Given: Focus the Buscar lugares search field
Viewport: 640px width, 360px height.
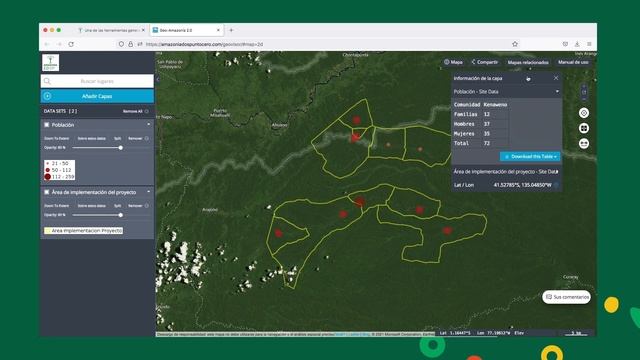Looking at the screenshot, I should tap(97, 81).
